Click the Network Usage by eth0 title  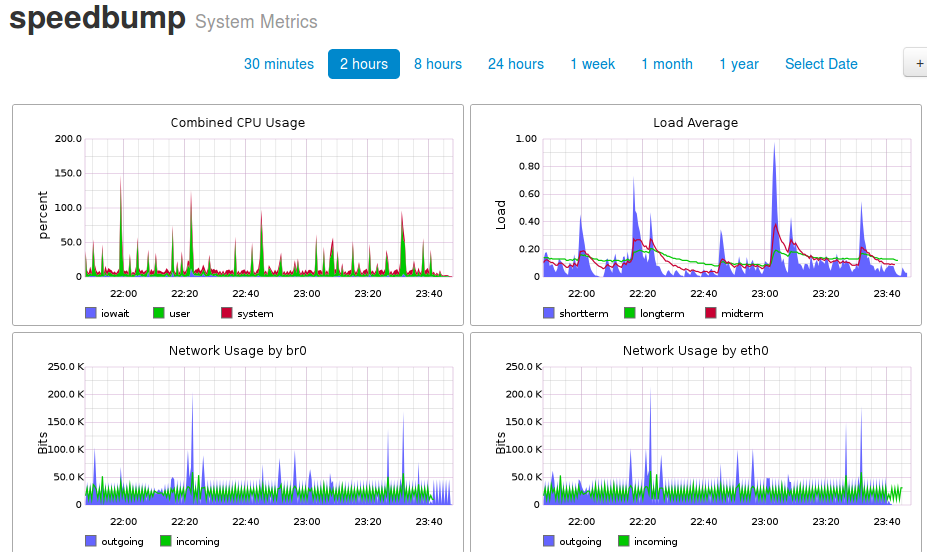coord(695,350)
